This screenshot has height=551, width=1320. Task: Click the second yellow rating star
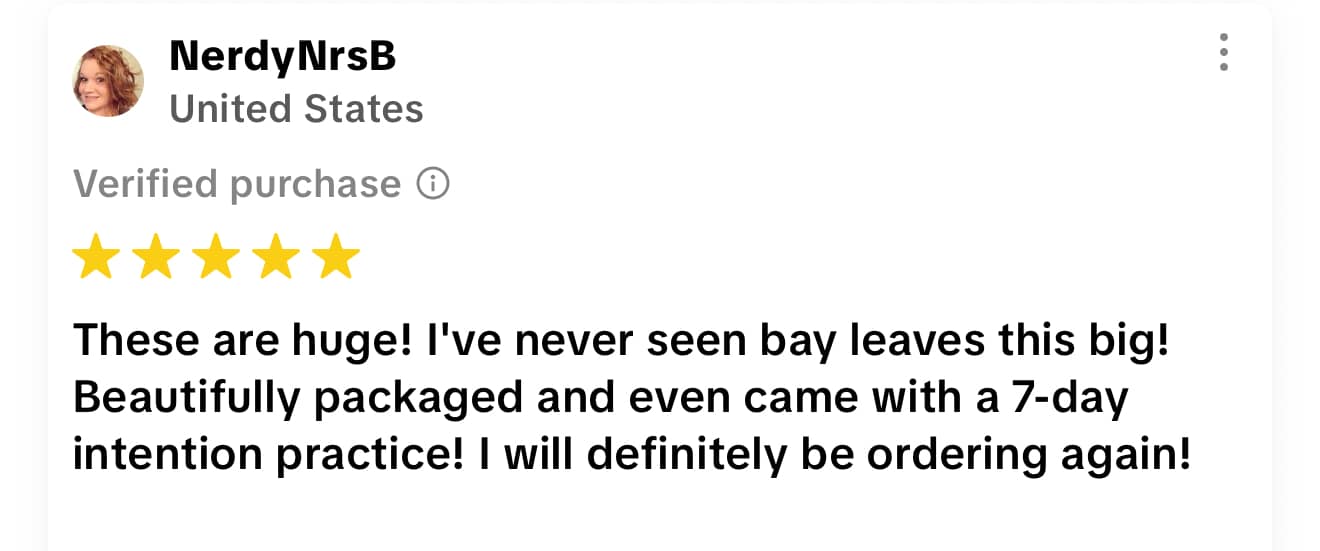point(156,257)
